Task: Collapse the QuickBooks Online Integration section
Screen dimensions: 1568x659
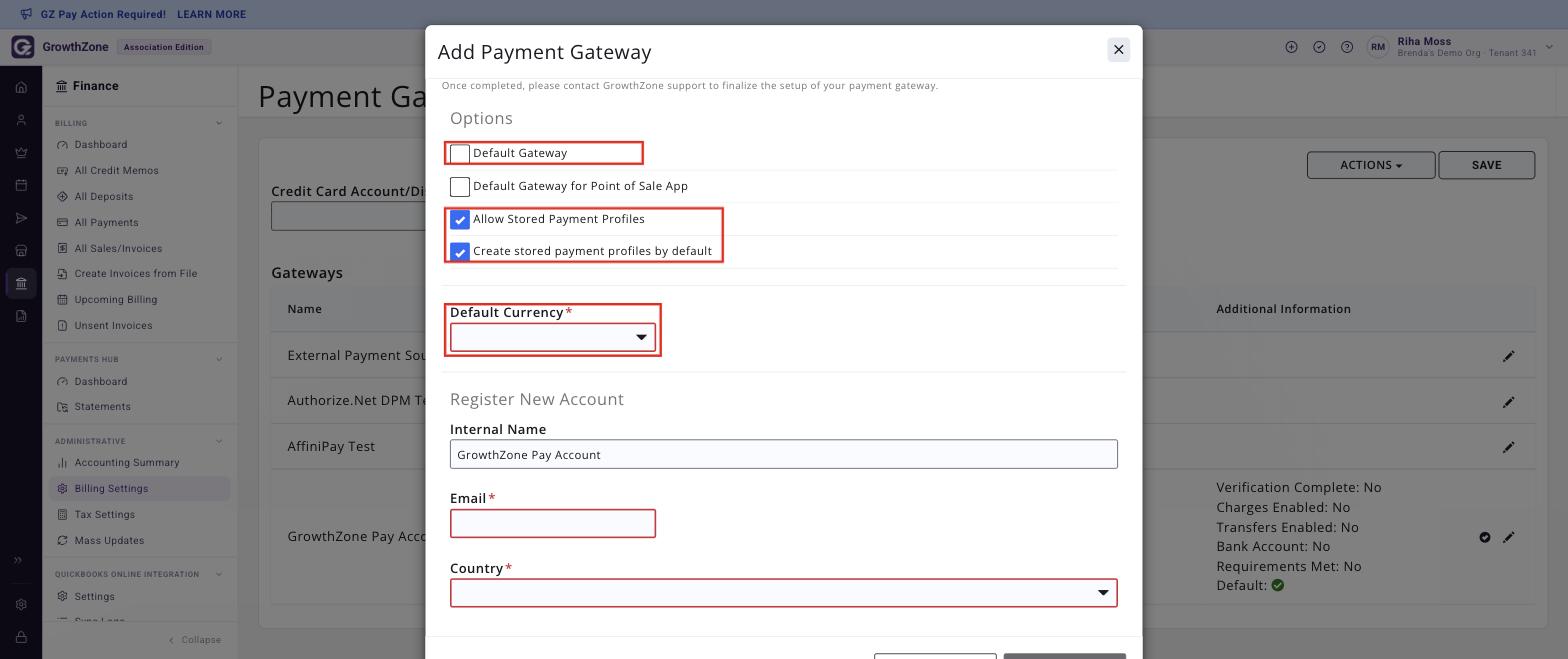Action: pos(219,574)
